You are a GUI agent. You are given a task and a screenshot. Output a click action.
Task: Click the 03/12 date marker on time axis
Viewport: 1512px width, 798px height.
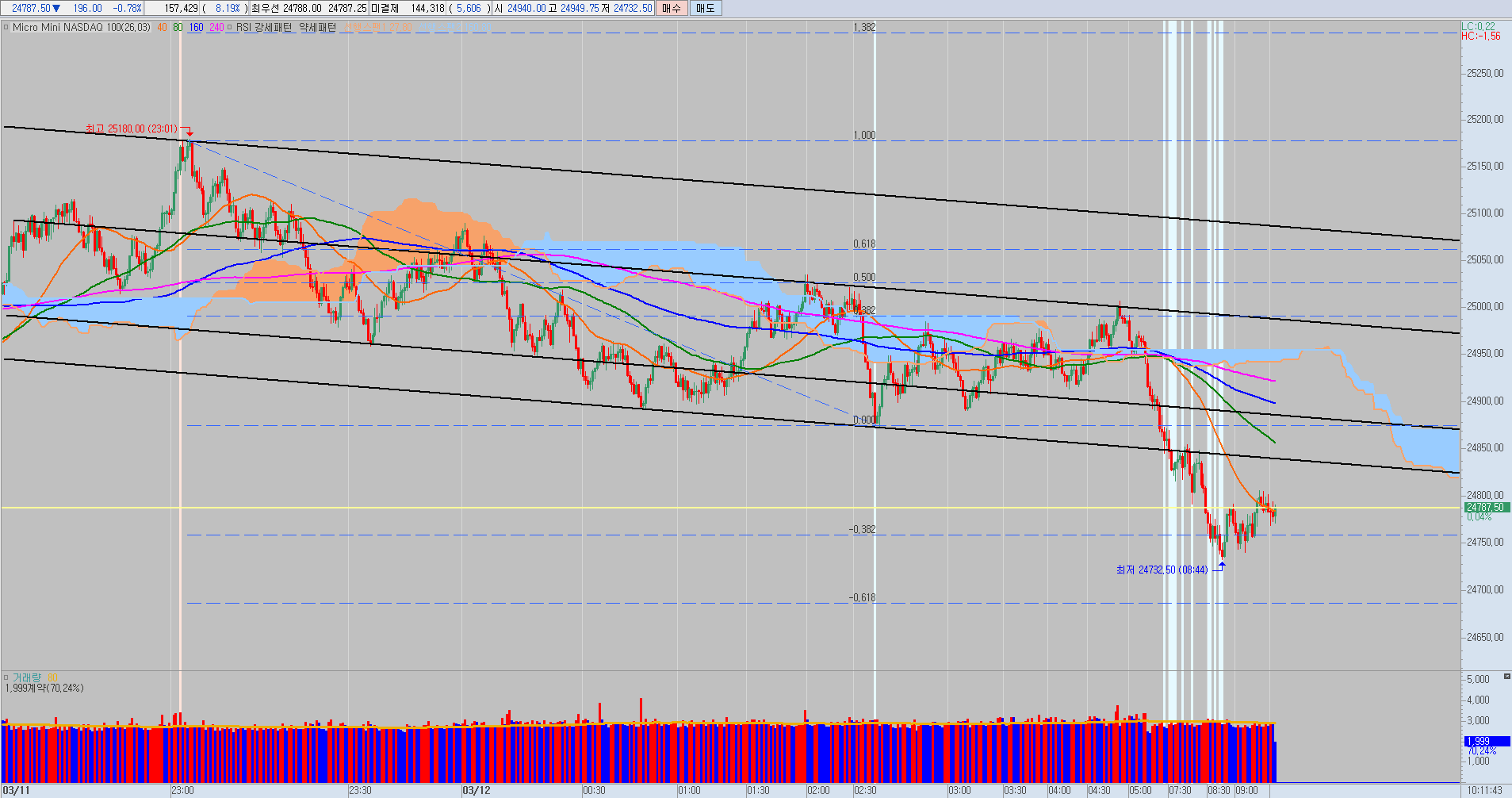[477, 790]
